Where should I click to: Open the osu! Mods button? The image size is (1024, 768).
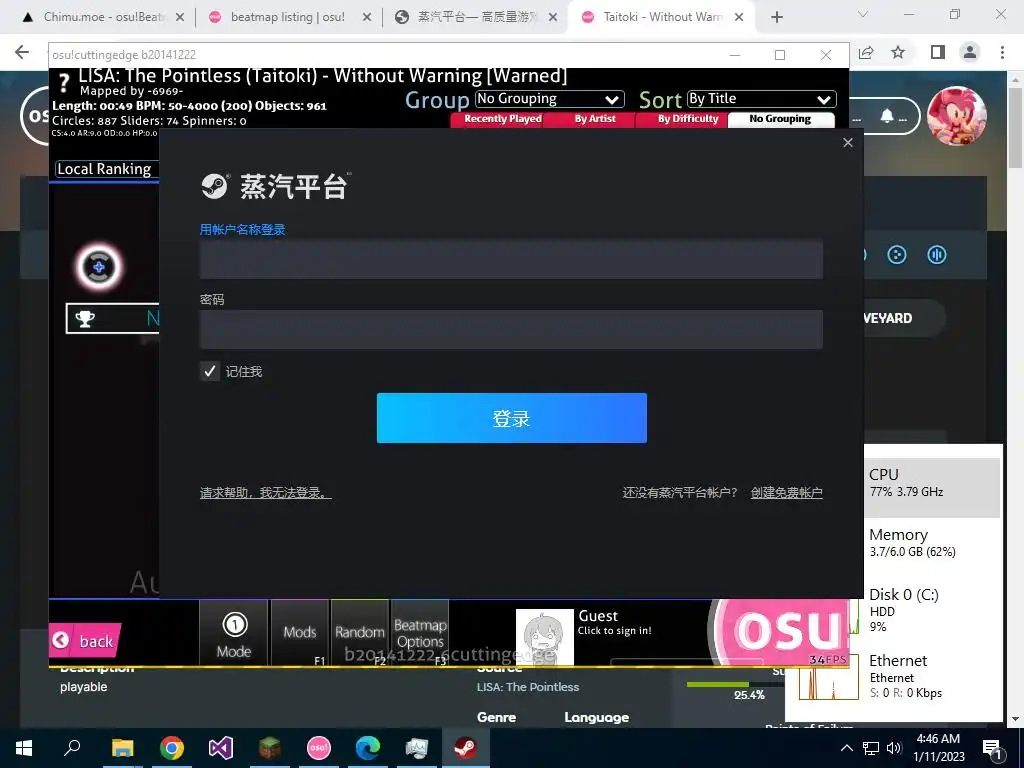click(300, 633)
